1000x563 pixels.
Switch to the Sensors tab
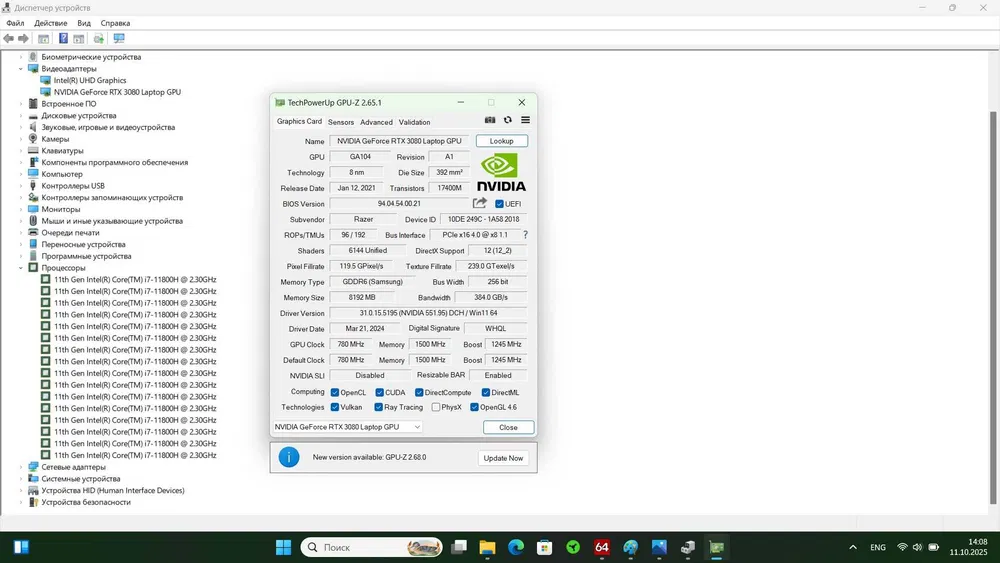(x=341, y=122)
